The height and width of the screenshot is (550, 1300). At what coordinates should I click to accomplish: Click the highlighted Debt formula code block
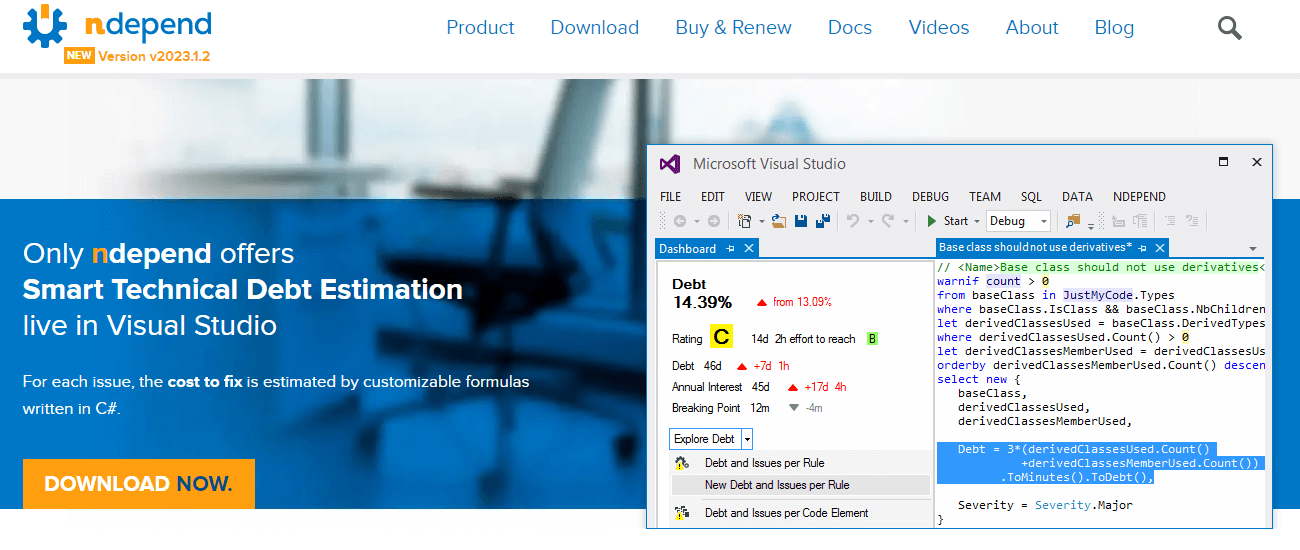[x=1101, y=463]
